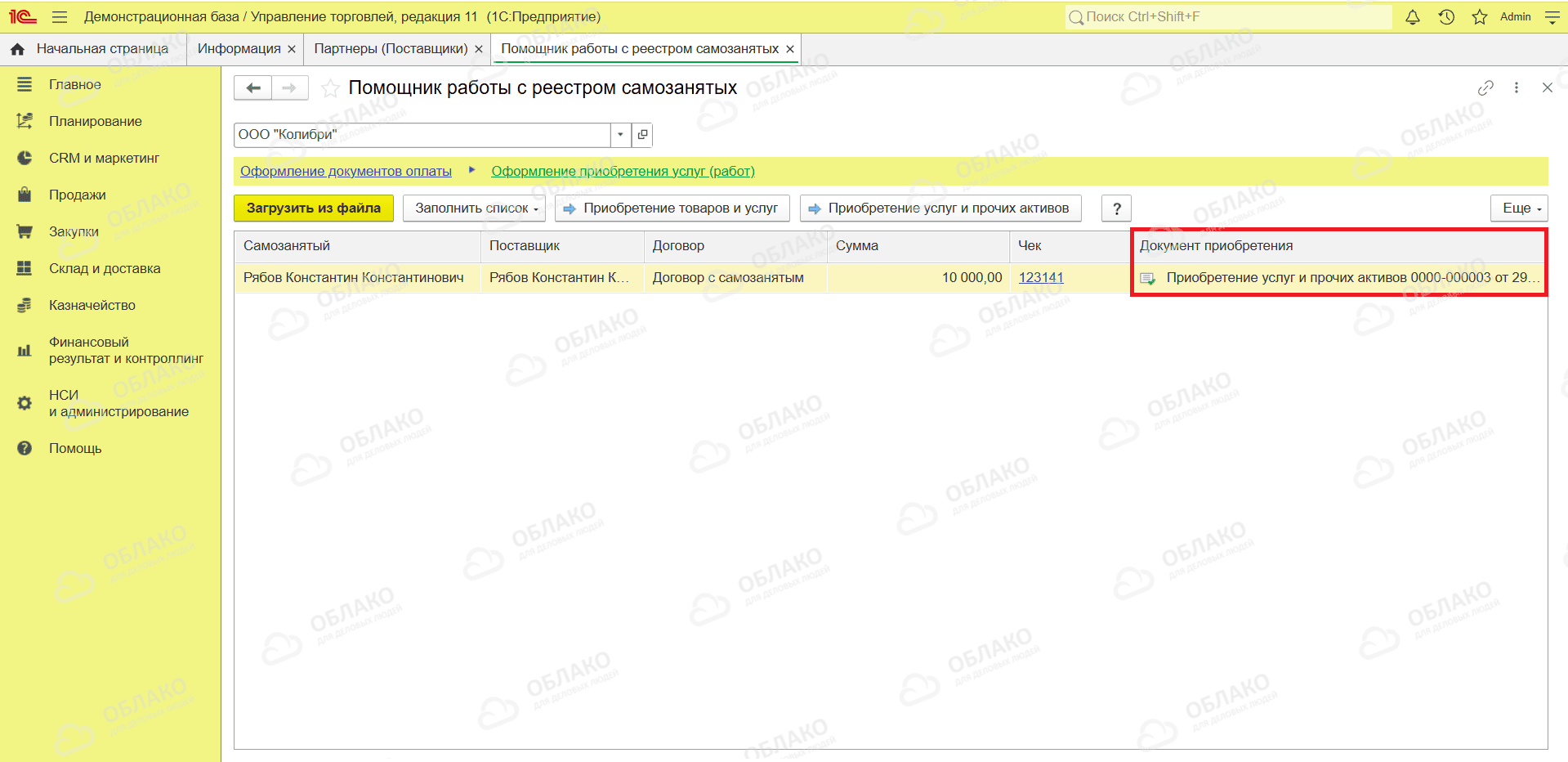
Task: Click document icon in Документ приобретения cell
Action: click(1148, 278)
